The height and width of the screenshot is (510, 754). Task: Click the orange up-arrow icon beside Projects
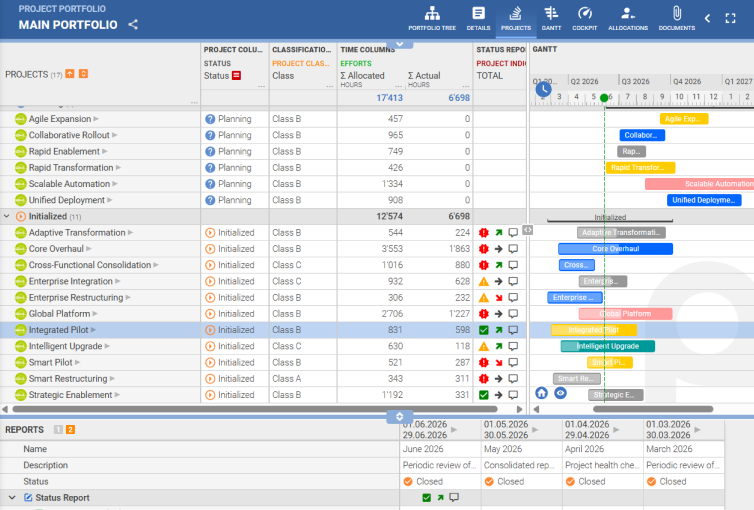pos(70,74)
